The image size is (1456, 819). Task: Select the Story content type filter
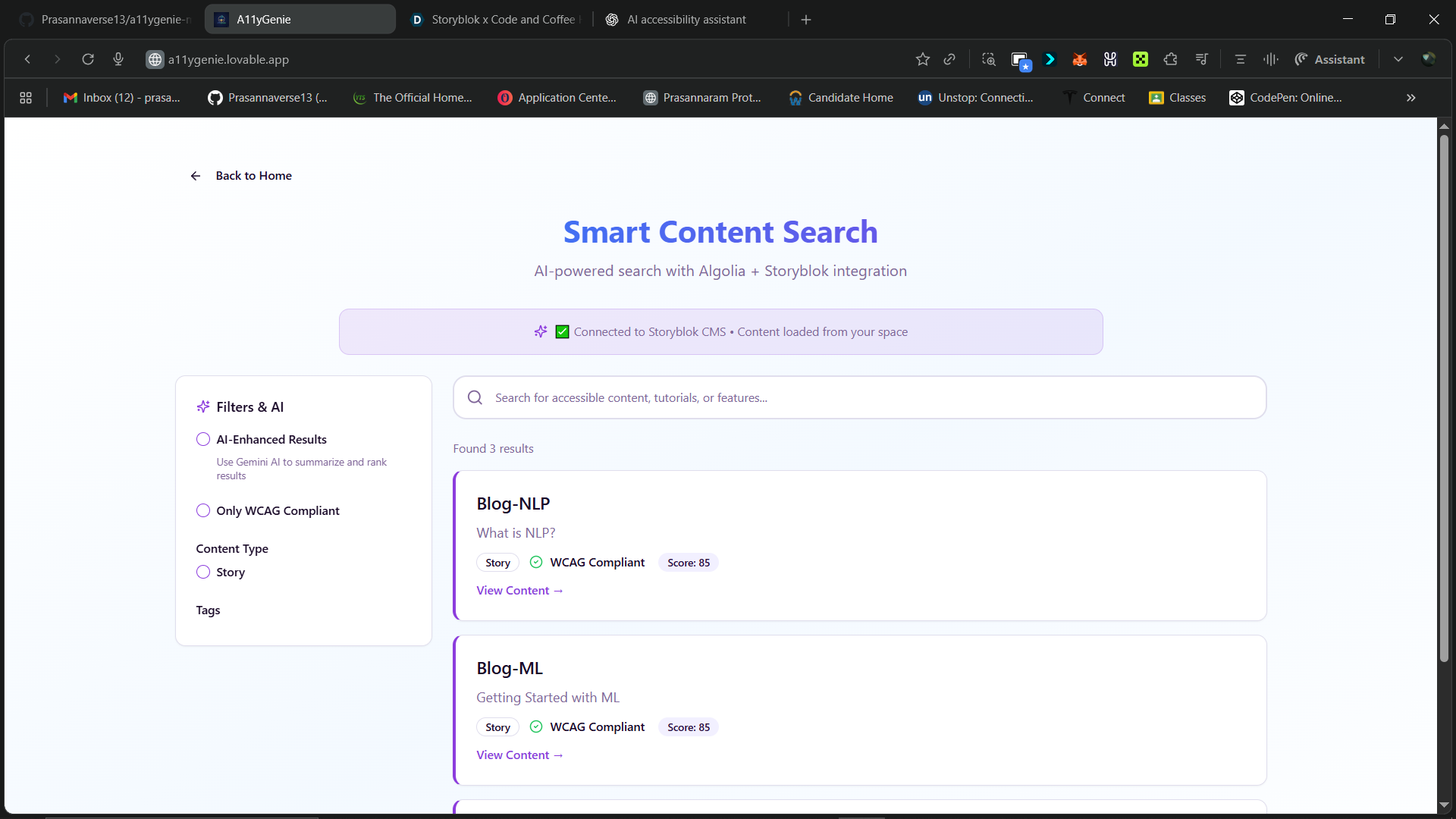pos(203,572)
